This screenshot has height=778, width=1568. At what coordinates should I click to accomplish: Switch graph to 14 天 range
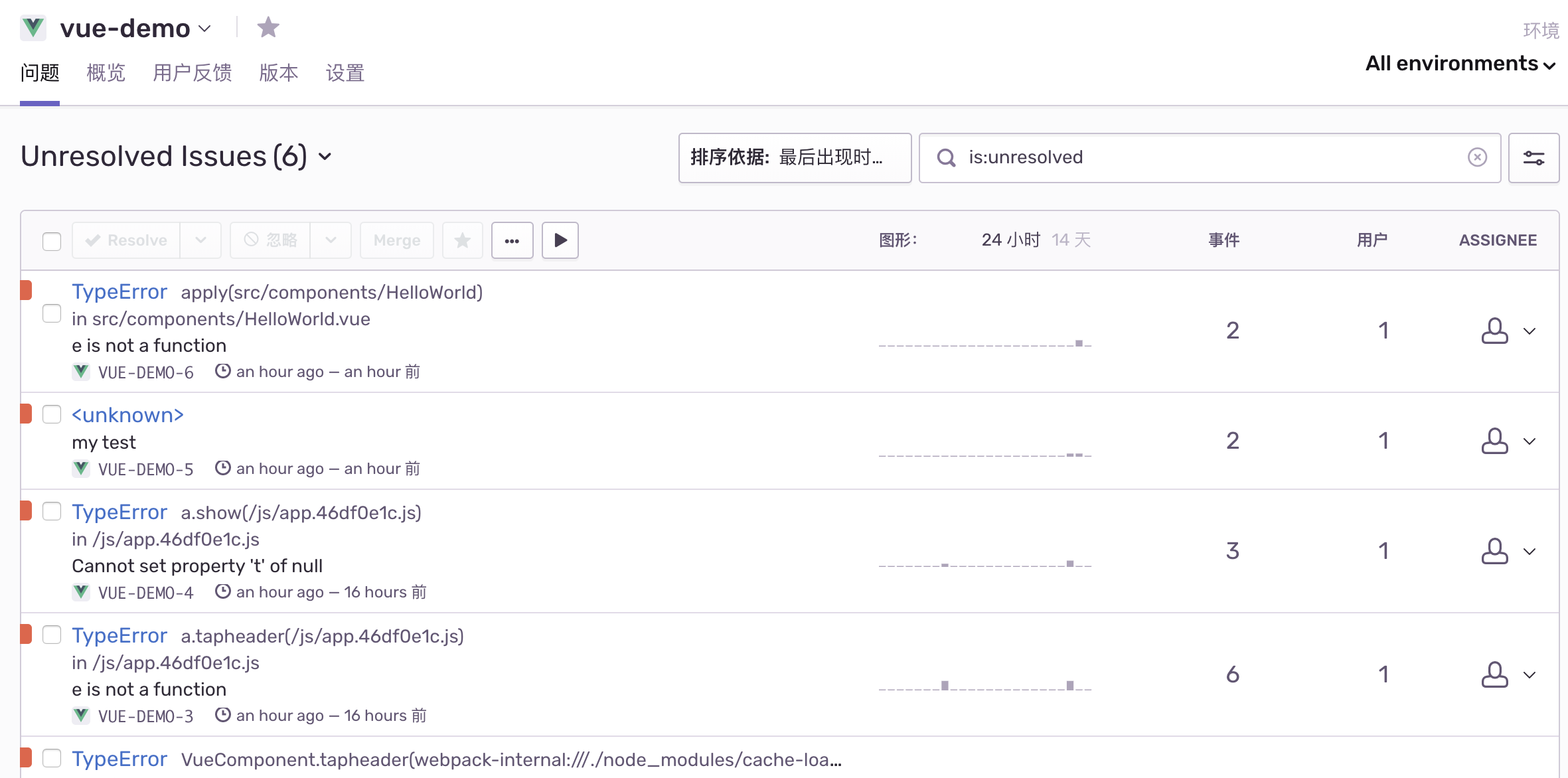click(1071, 240)
